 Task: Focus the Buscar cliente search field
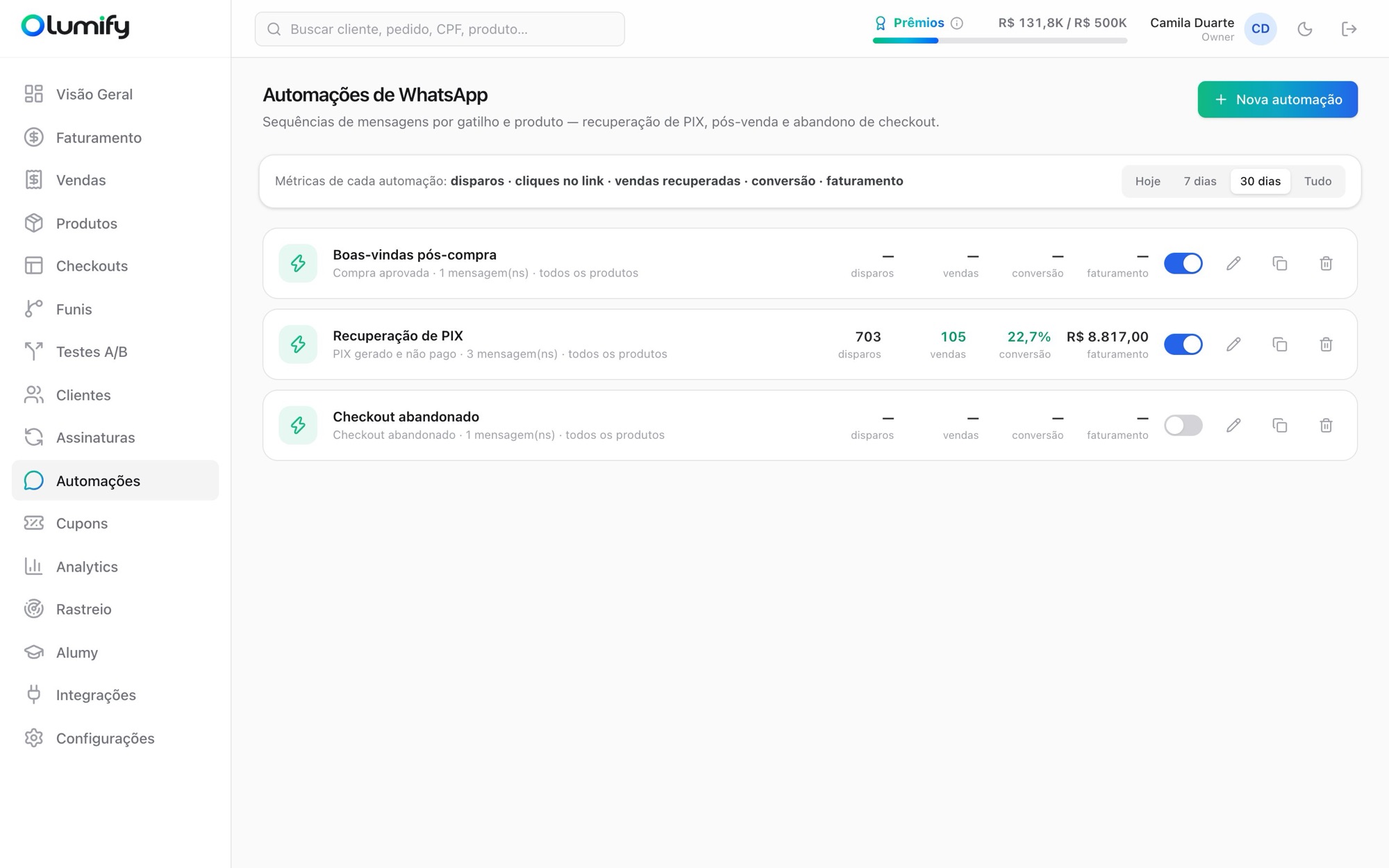[x=440, y=29]
